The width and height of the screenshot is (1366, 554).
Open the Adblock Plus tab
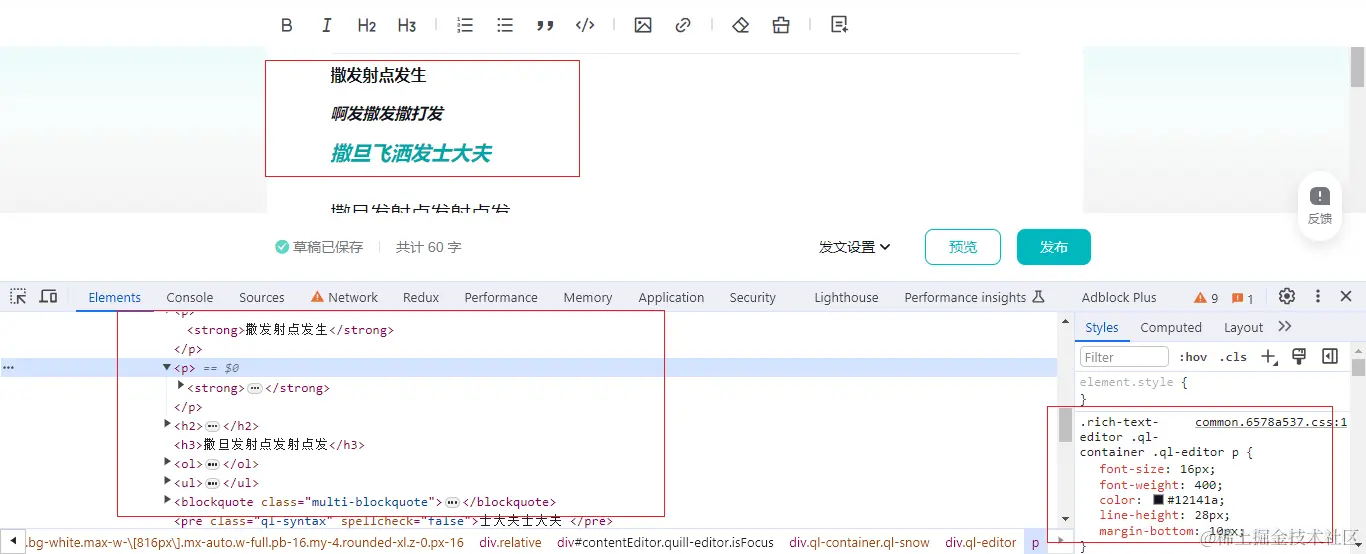pyautogui.click(x=1119, y=297)
